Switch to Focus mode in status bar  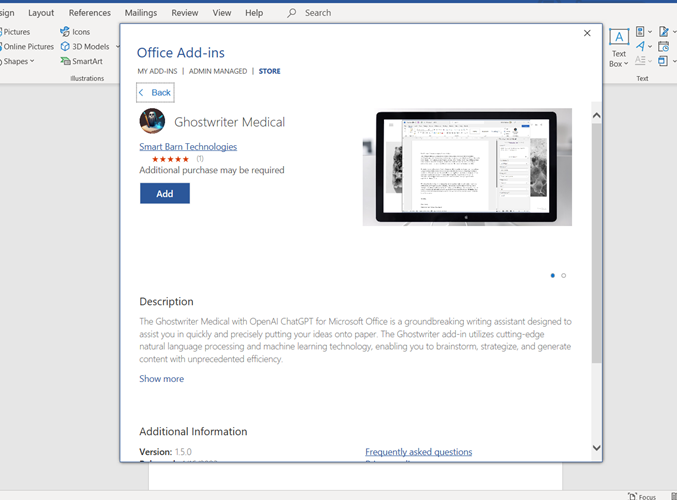click(642, 497)
